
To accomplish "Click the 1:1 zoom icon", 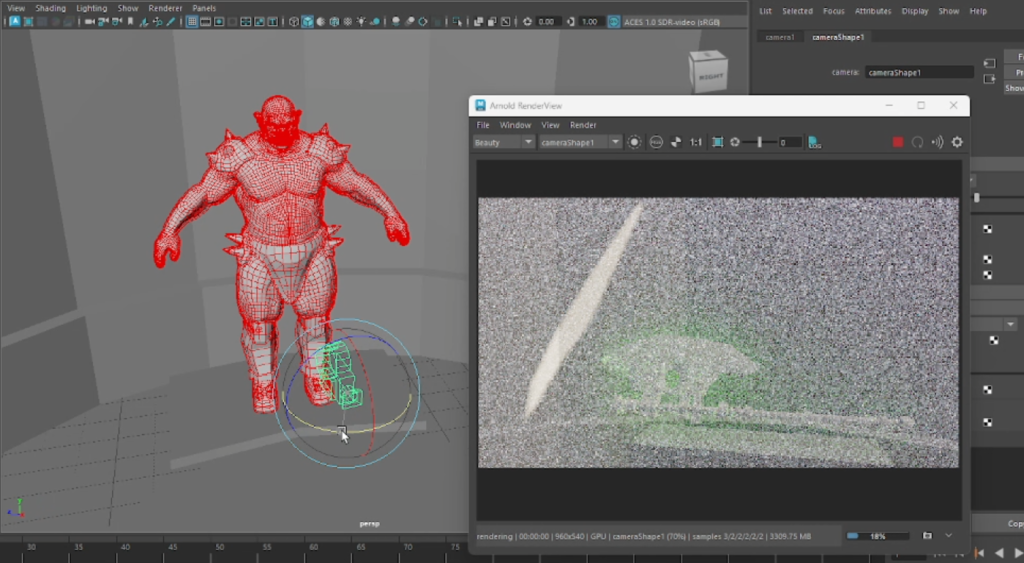I will [x=696, y=142].
